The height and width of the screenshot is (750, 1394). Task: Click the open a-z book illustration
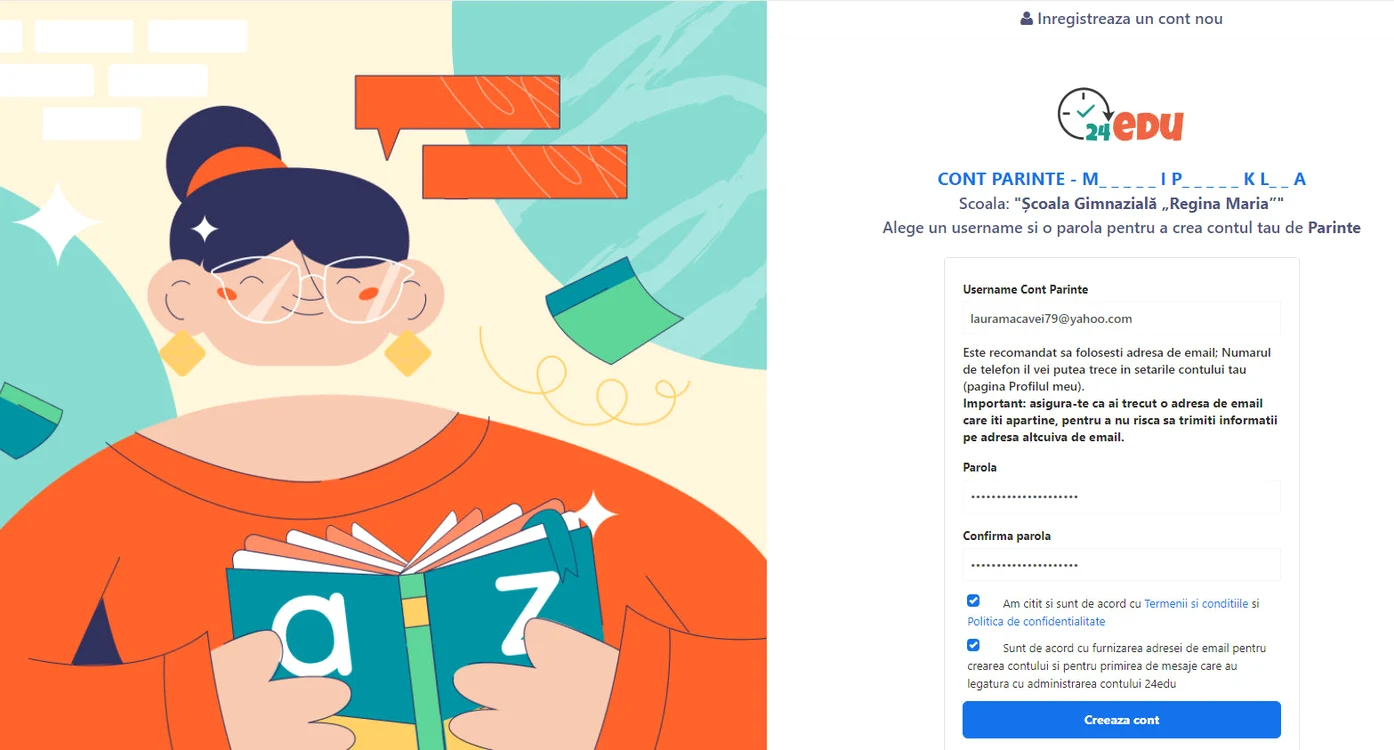[x=415, y=620]
